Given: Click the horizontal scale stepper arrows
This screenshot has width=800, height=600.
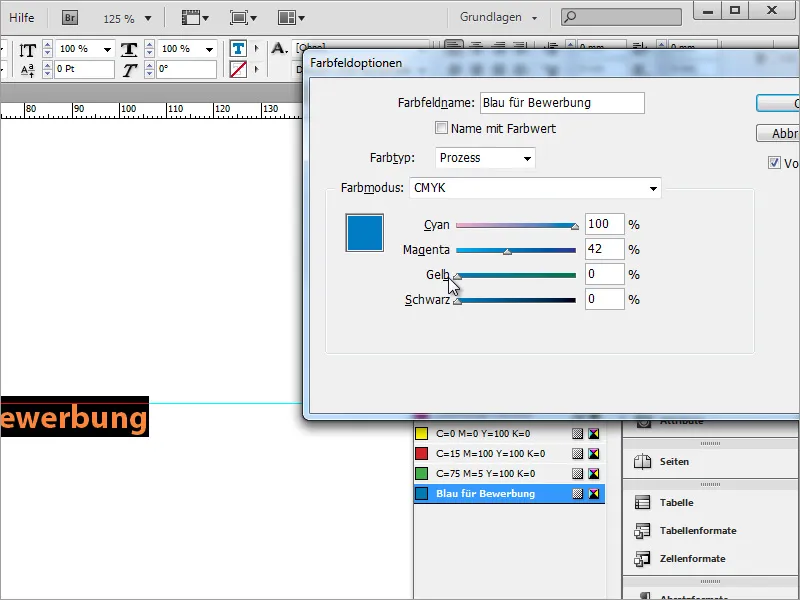Looking at the screenshot, I should (149, 49).
